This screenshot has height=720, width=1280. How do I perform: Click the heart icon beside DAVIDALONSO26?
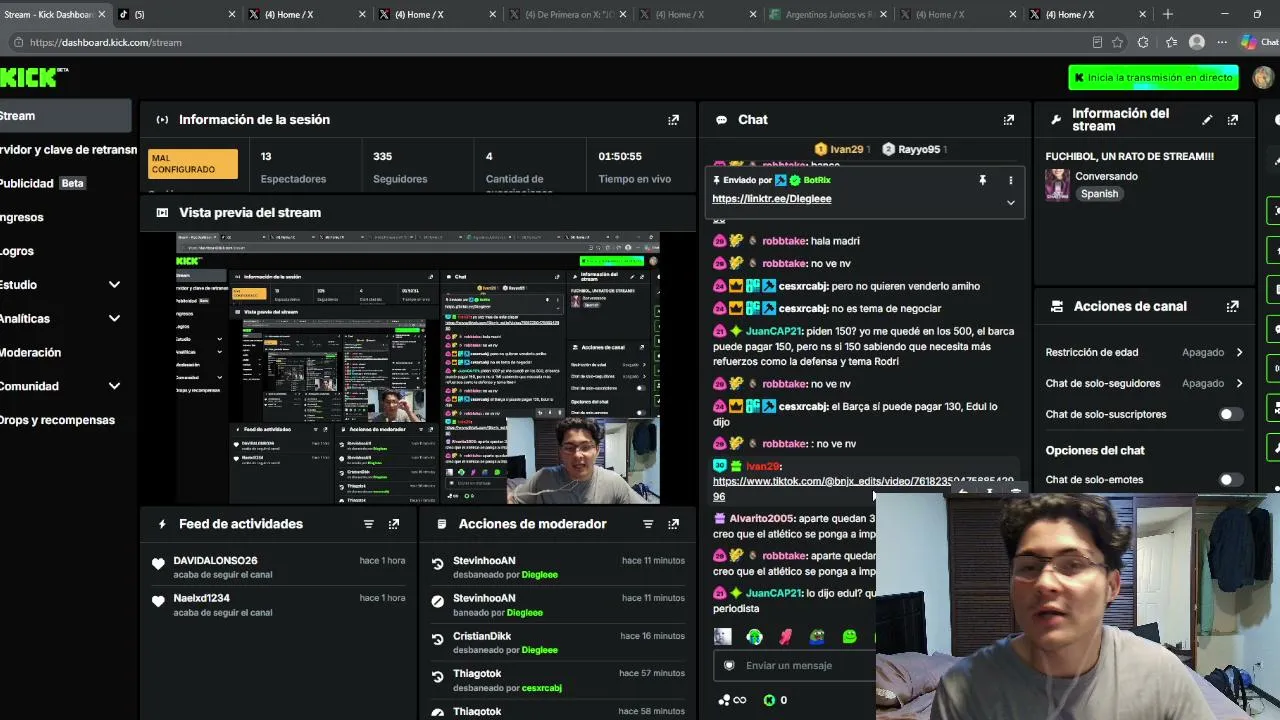pos(158,564)
